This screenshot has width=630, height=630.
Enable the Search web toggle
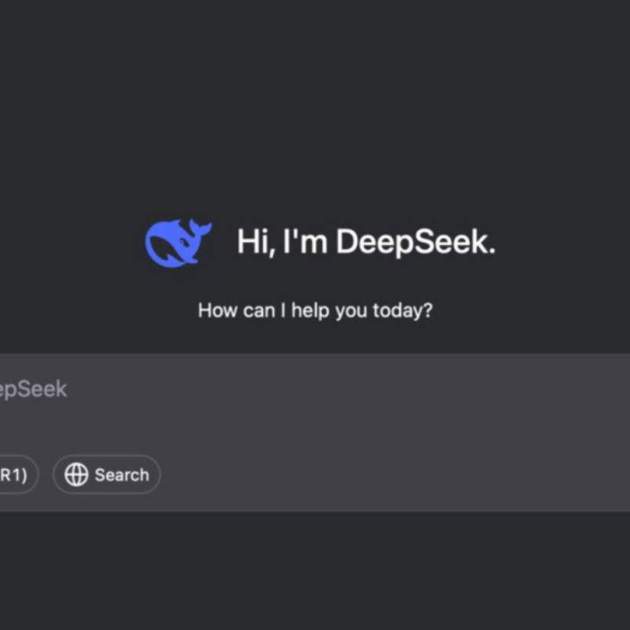pyautogui.click(x=106, y=475)
